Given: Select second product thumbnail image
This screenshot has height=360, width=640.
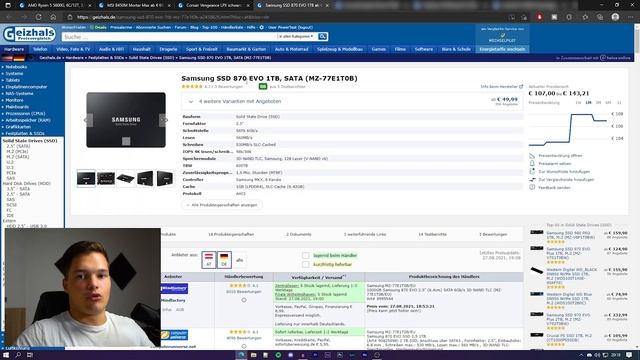Looking at the screenshot, I should pyautogui.click(x=106, y=178).
